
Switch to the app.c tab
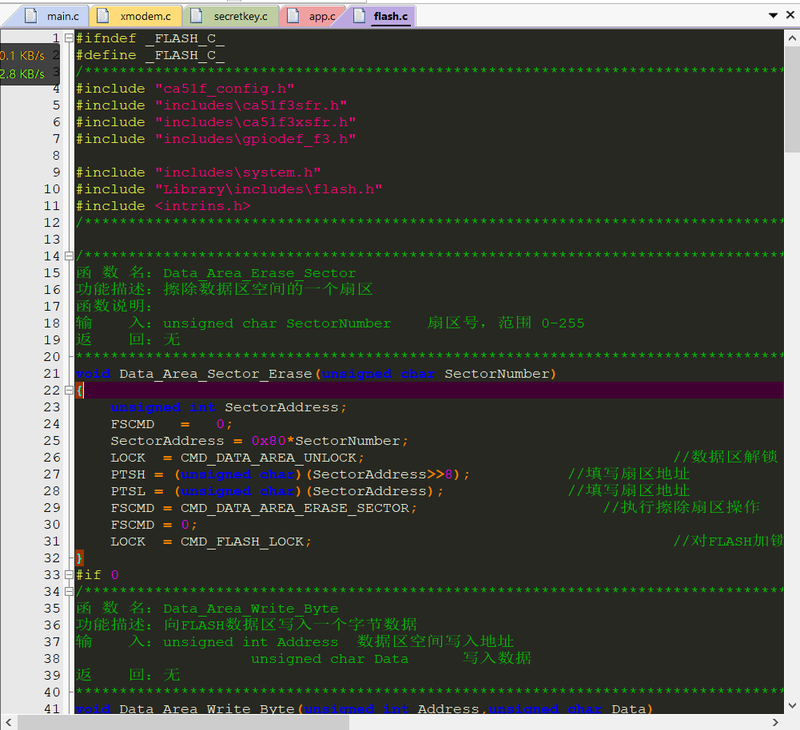tap(312, 16)
